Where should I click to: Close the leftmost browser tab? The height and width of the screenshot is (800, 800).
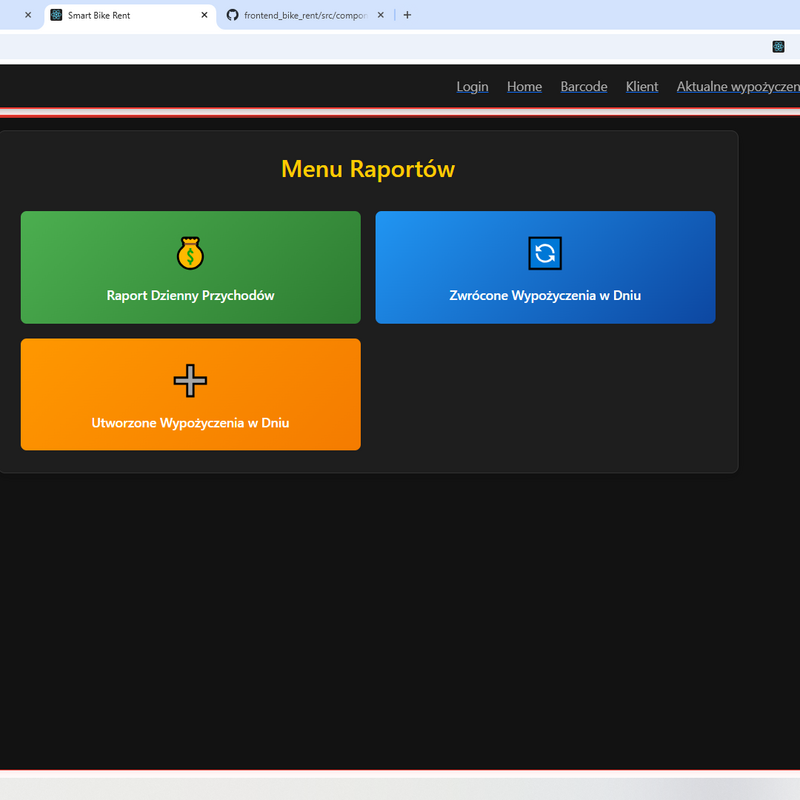click(x=28, y=15)
